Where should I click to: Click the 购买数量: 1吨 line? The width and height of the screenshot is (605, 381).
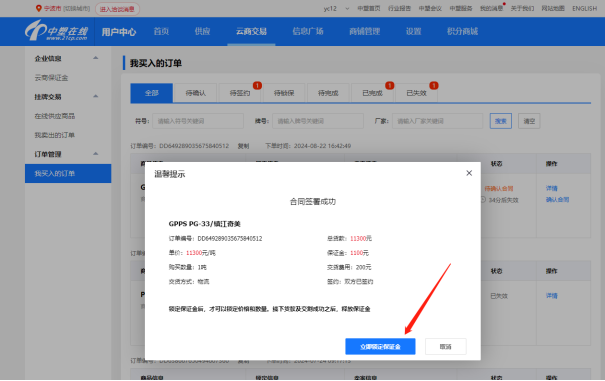click(x=188, y=267)
